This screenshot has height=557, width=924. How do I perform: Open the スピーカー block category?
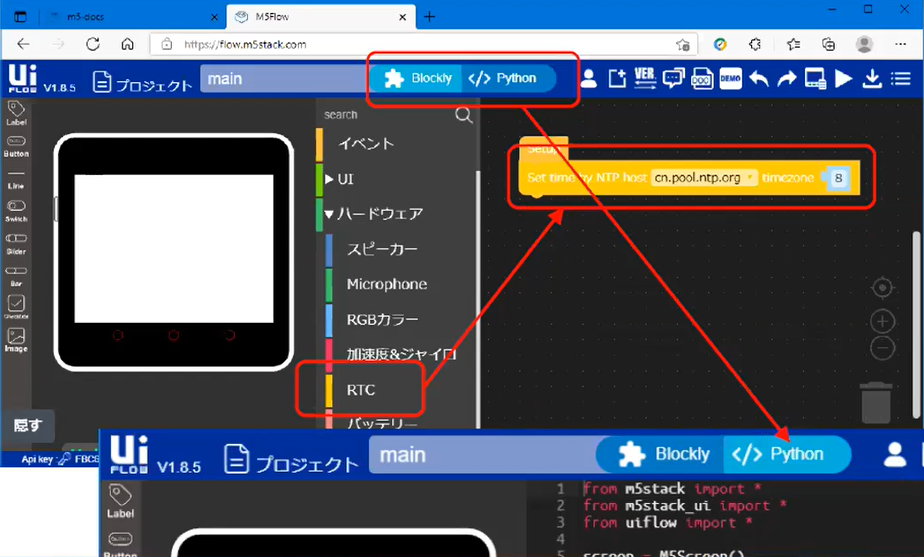pos(382,249)
